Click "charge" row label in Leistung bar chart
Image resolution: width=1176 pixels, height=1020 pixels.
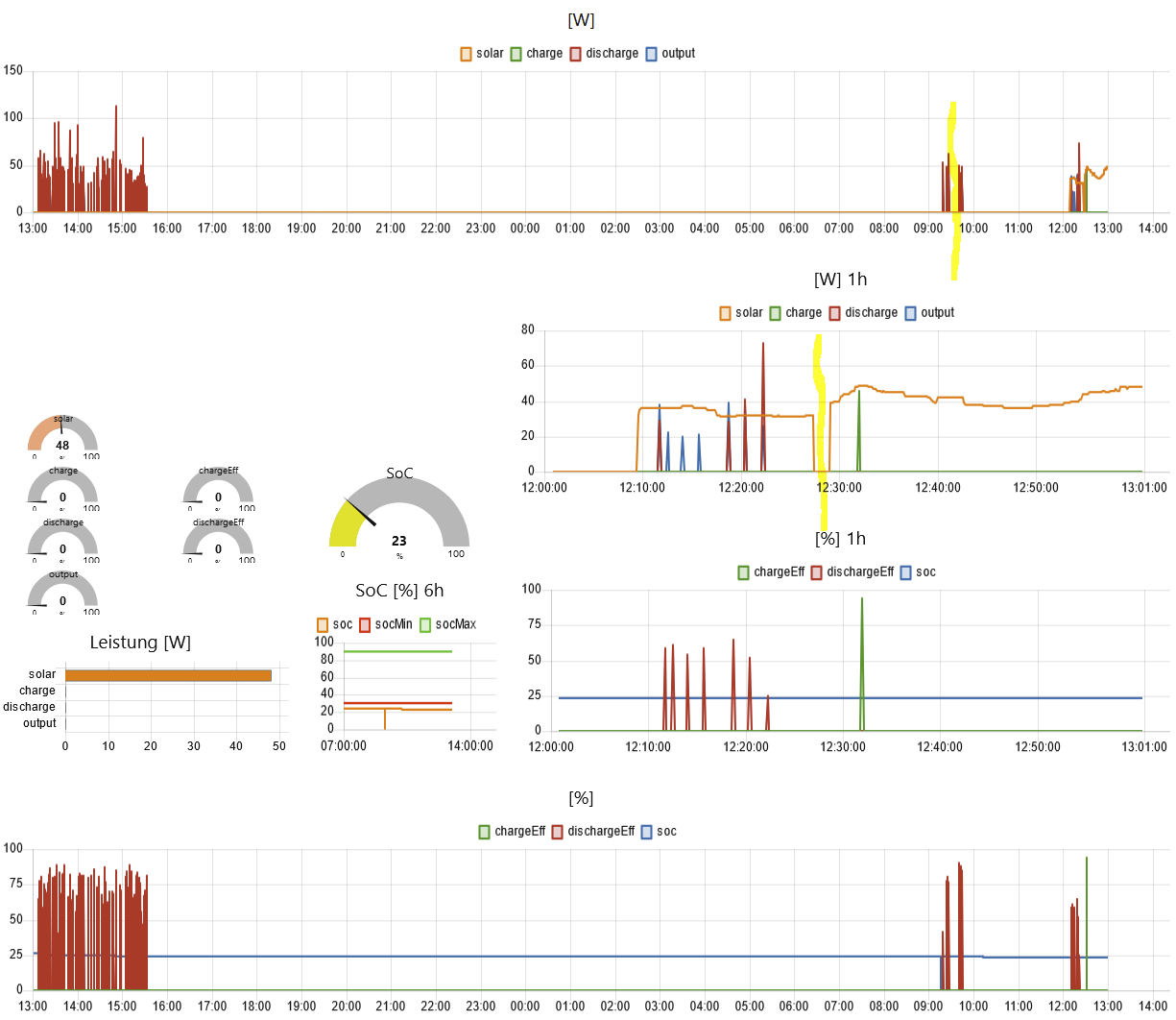click(x=37, y=691)
